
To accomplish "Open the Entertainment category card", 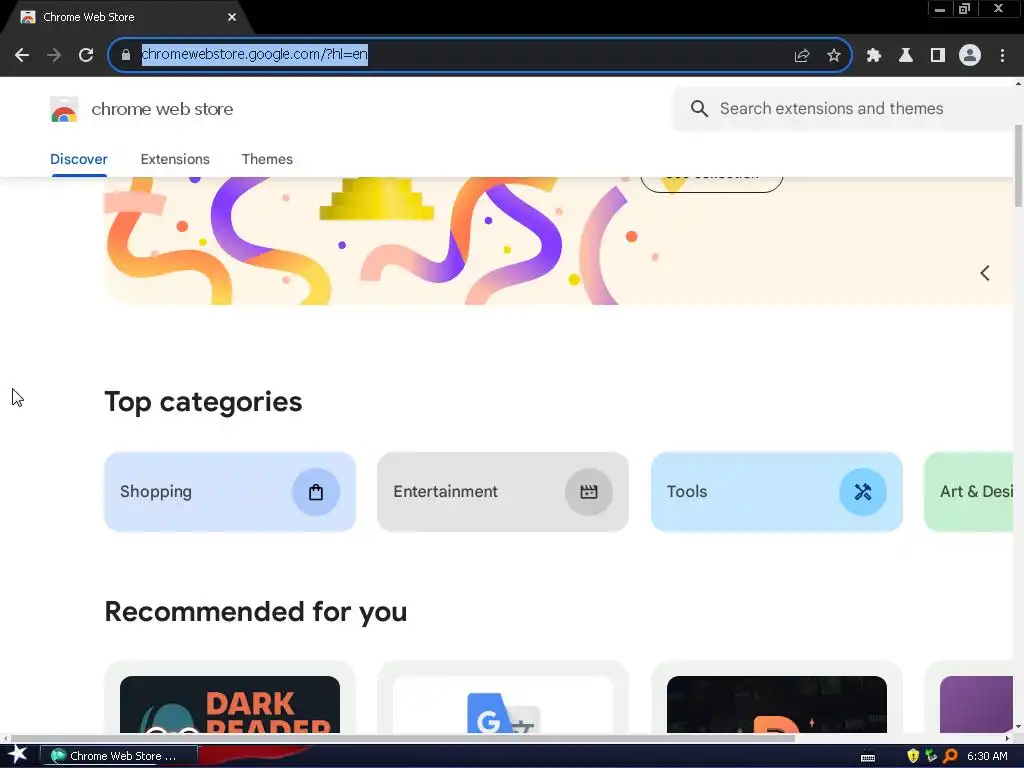I will [x=503, y=492].
